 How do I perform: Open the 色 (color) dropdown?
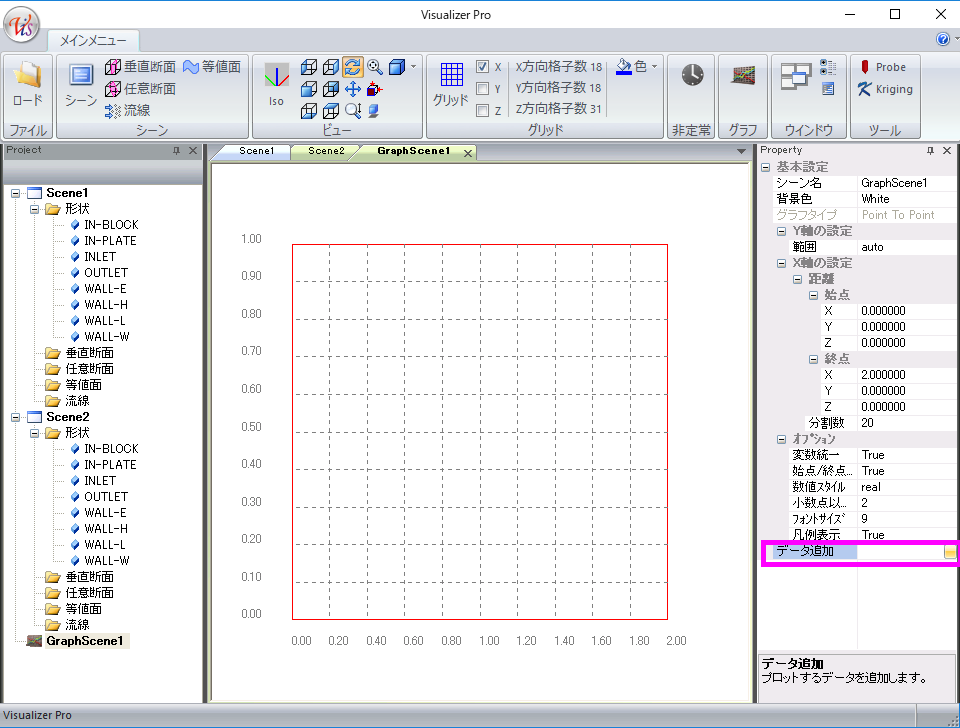point(638,67)
